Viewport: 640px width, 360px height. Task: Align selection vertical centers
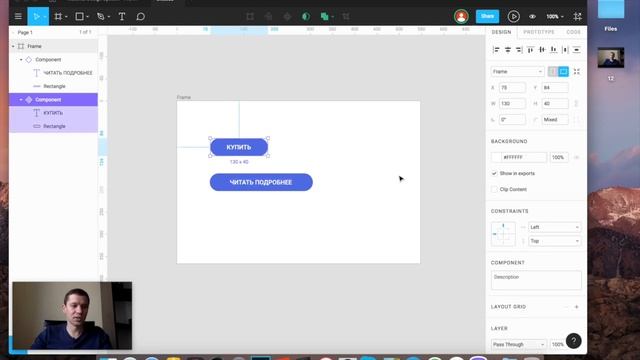[542, 50]
